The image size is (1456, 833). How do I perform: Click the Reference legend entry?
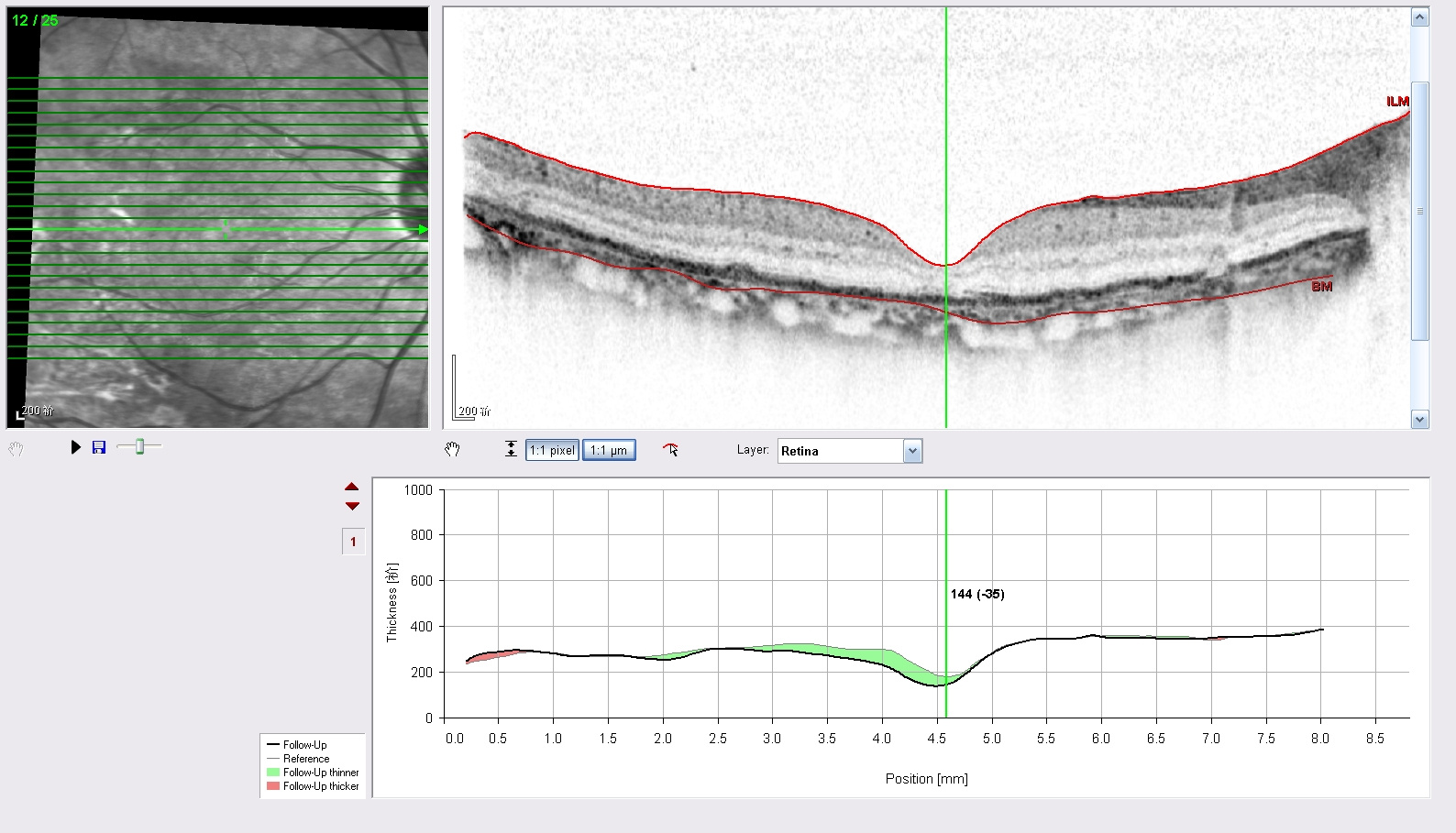tap(298, 759)
